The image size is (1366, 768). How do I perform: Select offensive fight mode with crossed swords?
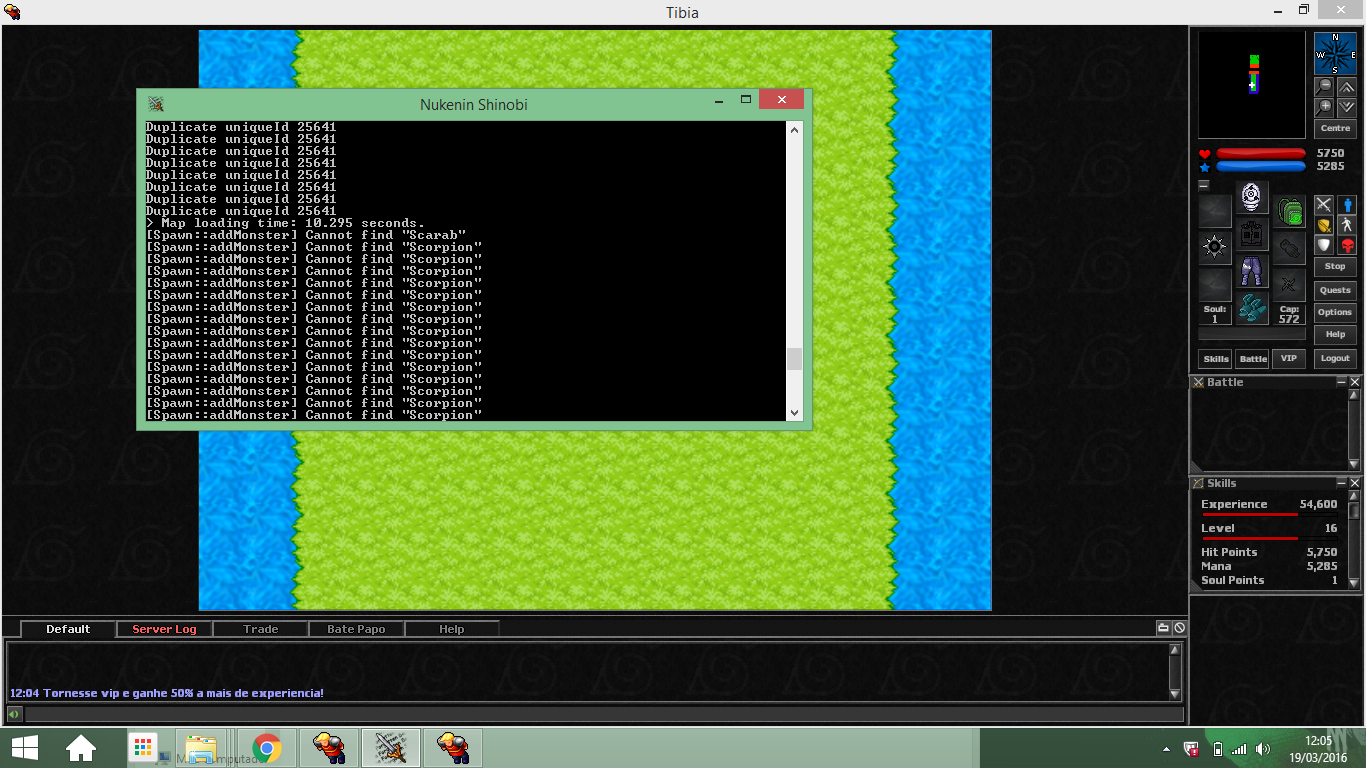[x=1324, y=205]
